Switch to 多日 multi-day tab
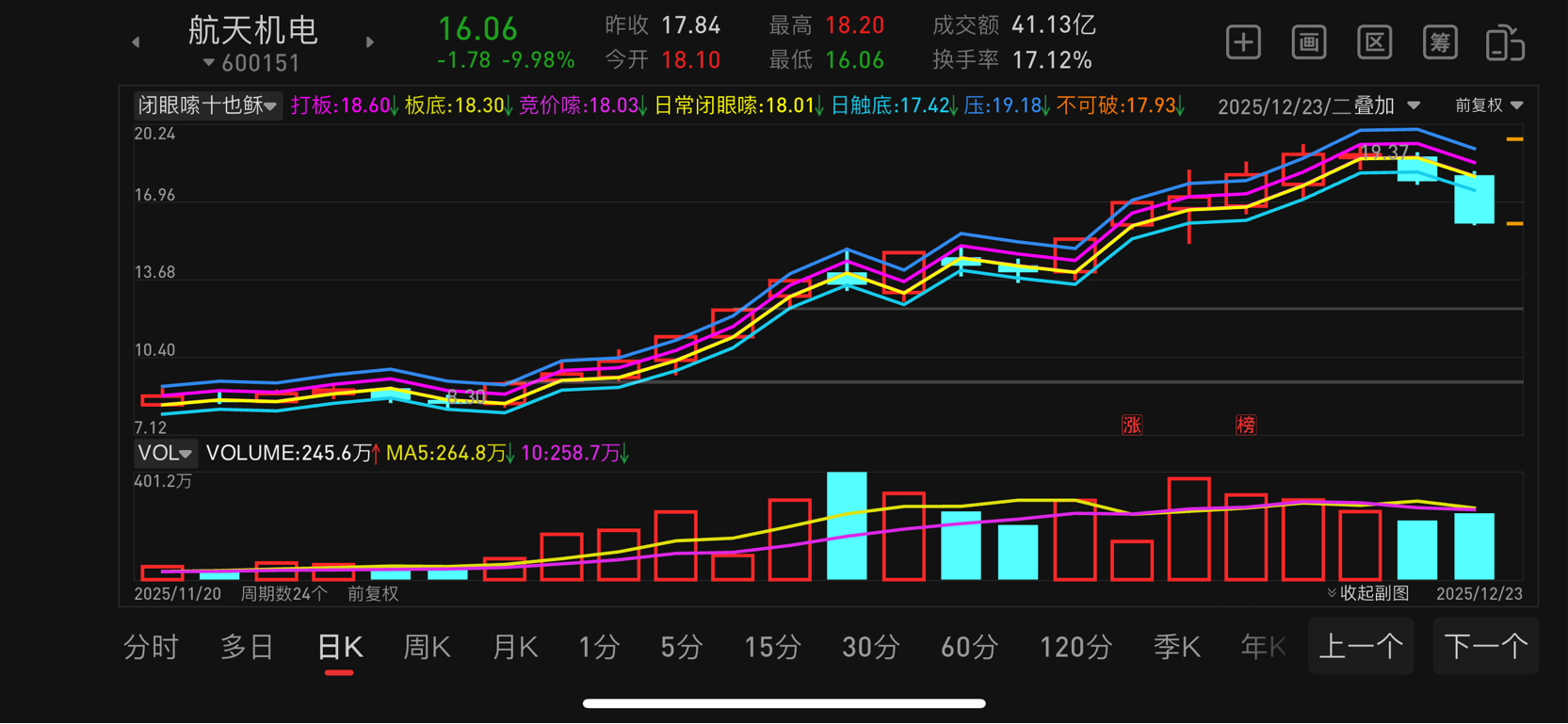1568x724 pixels. point(247,647)
